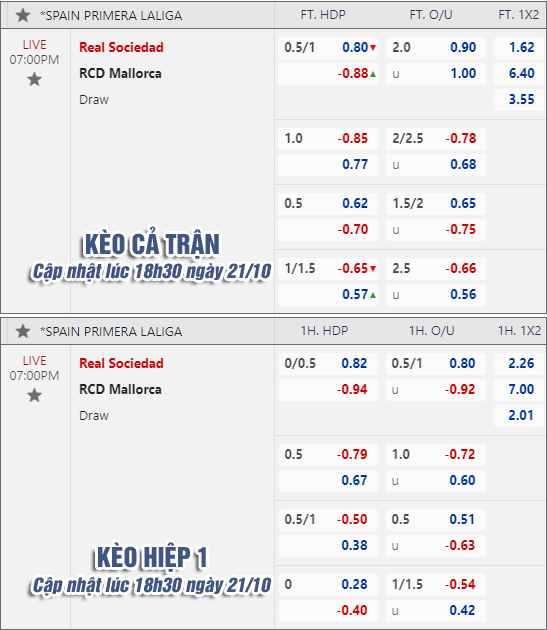Click the star icon beside bottom SPAIN PRIMERA LALIGA header
Viewport: 547px width, 630px height.
click(x=23, y=331)
